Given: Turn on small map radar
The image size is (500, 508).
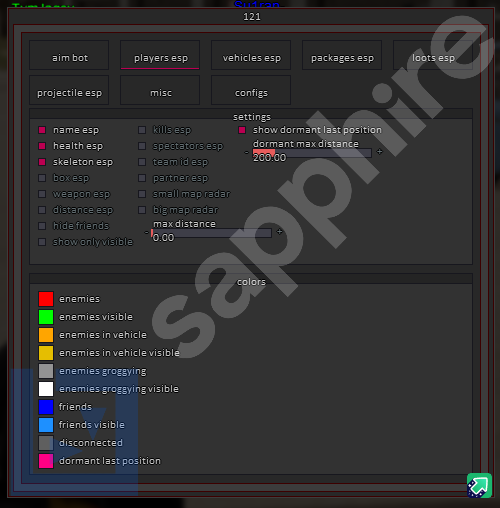Looking at the screenshot, I should pos(142,194).
